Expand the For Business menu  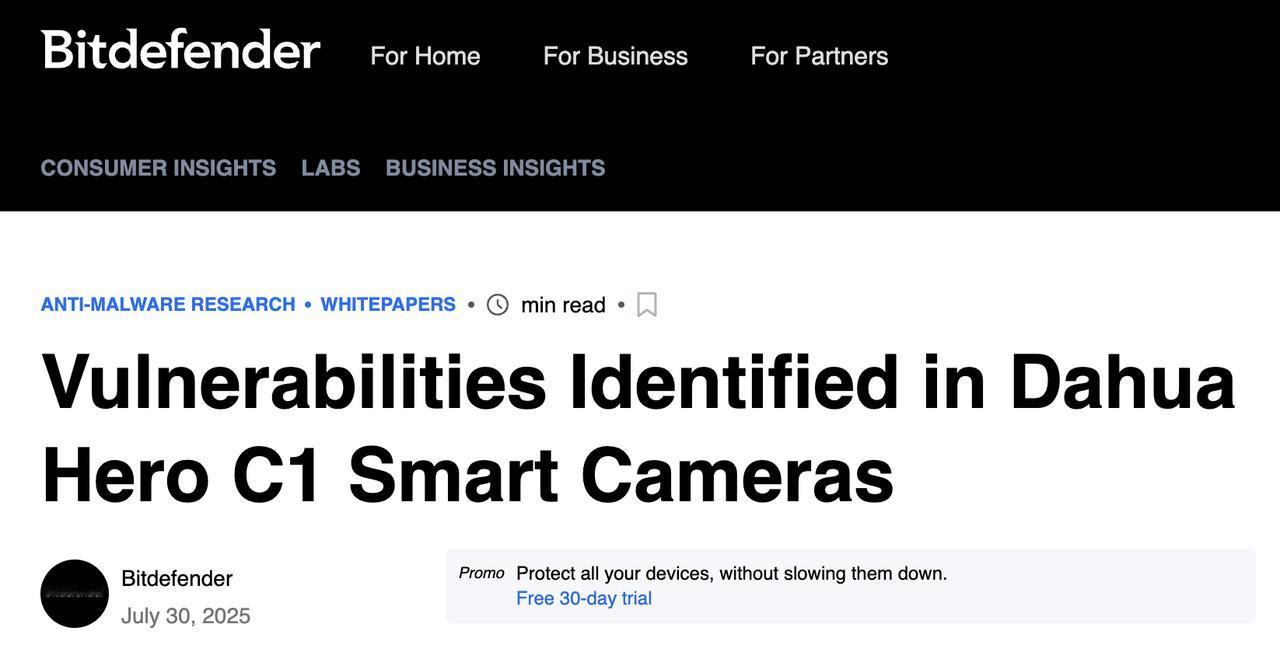click(x=615, y=56)
